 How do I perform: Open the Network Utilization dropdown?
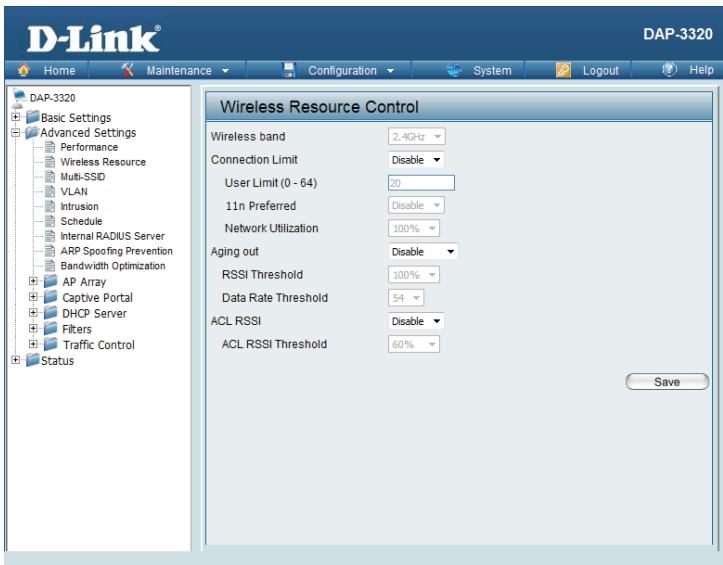[x=414, y=228]
